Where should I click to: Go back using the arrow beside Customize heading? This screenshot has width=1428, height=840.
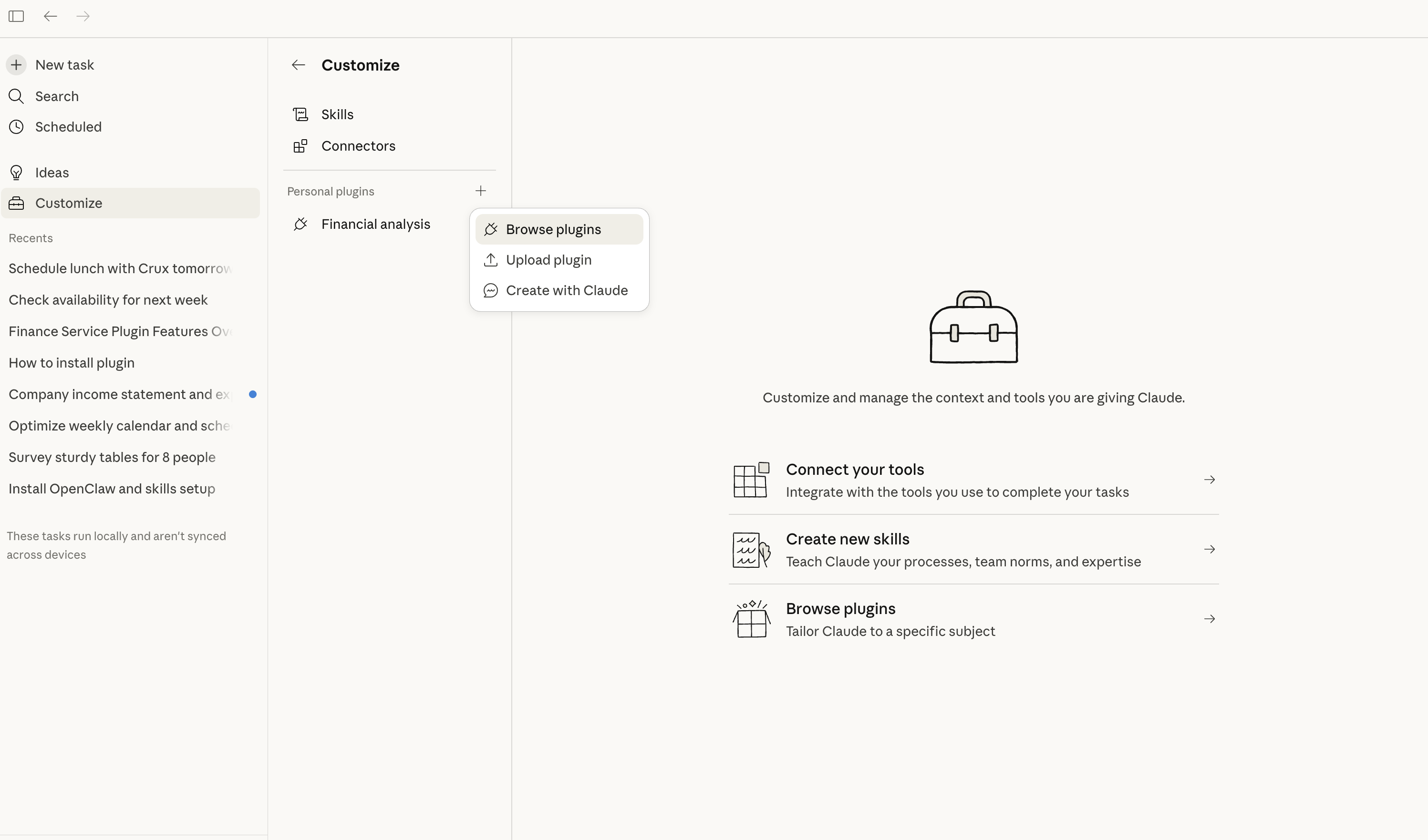click(x=299, y=65)
